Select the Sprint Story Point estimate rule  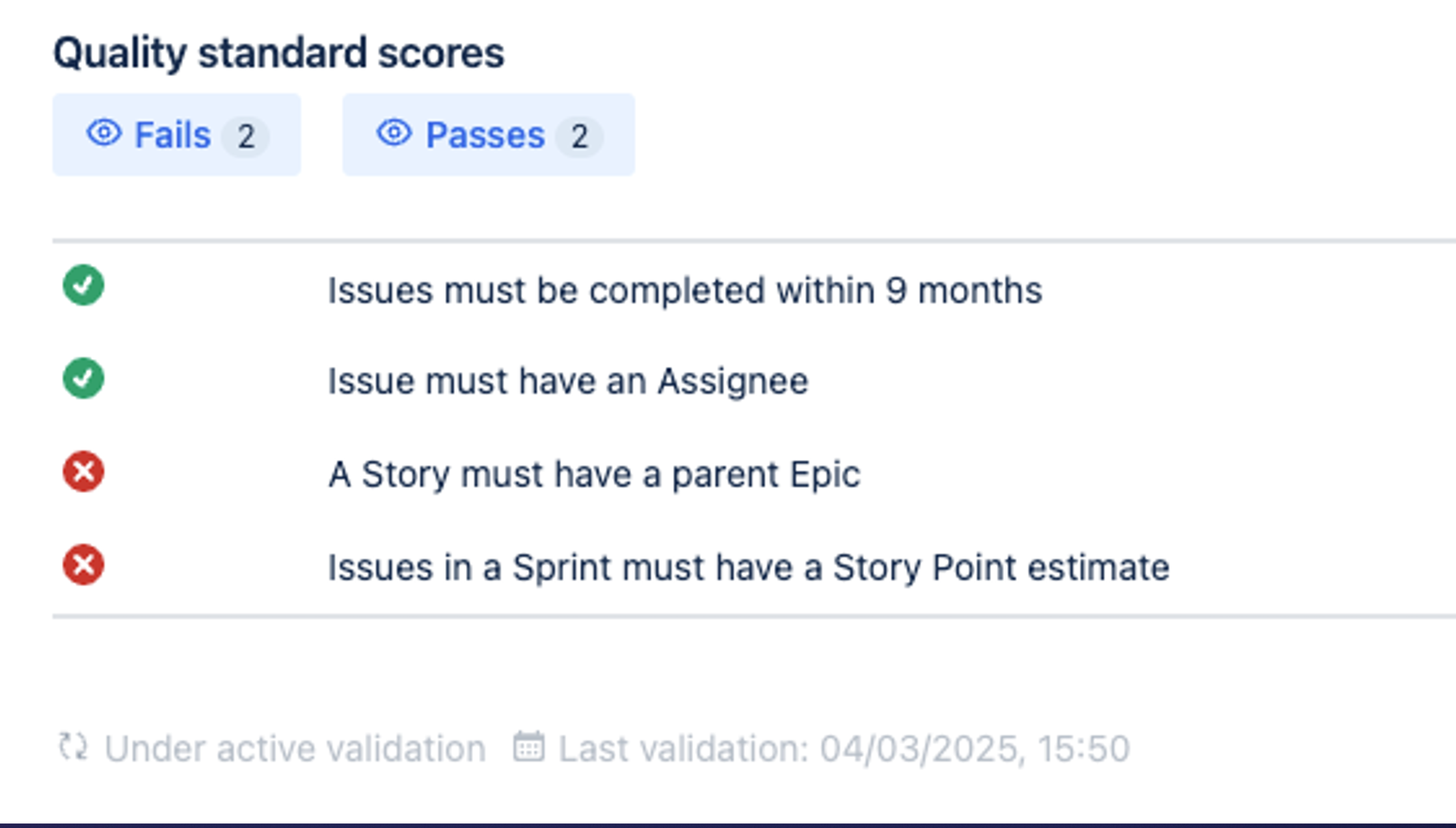click(748, 567)
